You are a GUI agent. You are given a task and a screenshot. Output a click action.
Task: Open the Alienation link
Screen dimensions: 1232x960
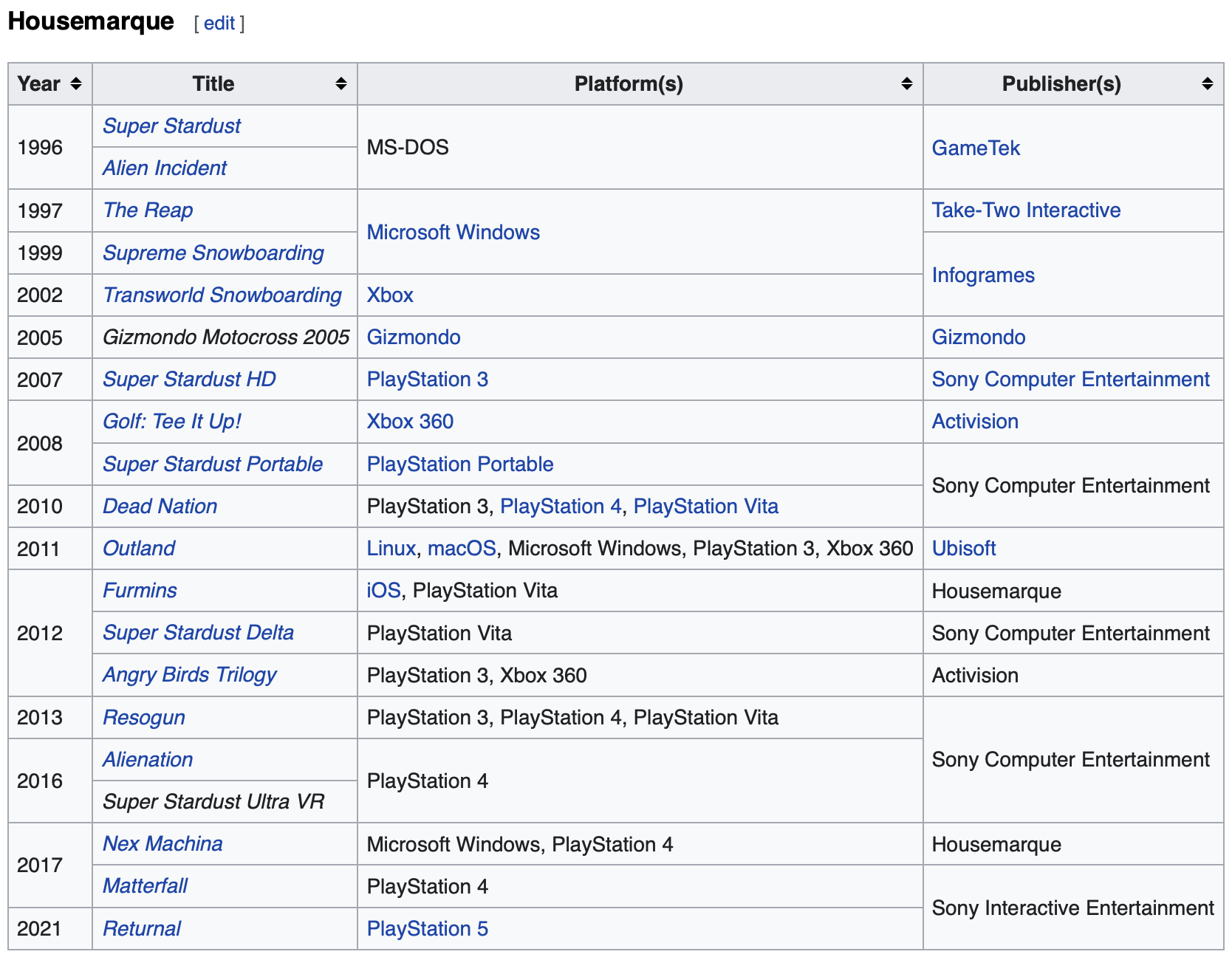[x=148, y=759]
